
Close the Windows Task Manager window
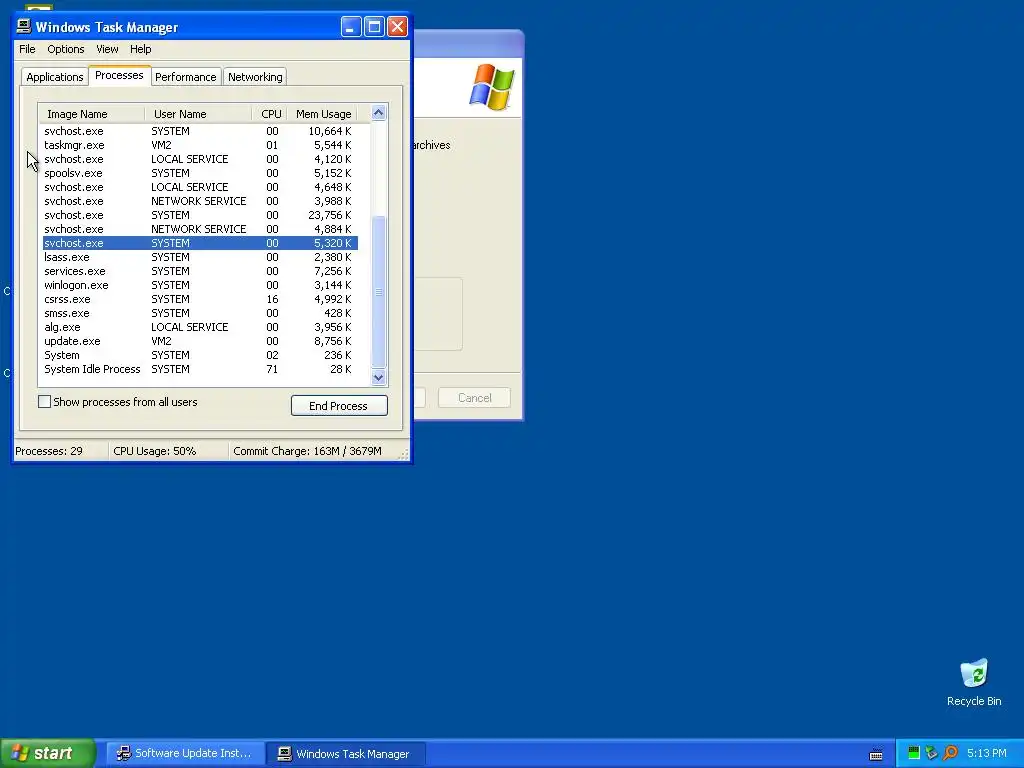tap(398, 27)
